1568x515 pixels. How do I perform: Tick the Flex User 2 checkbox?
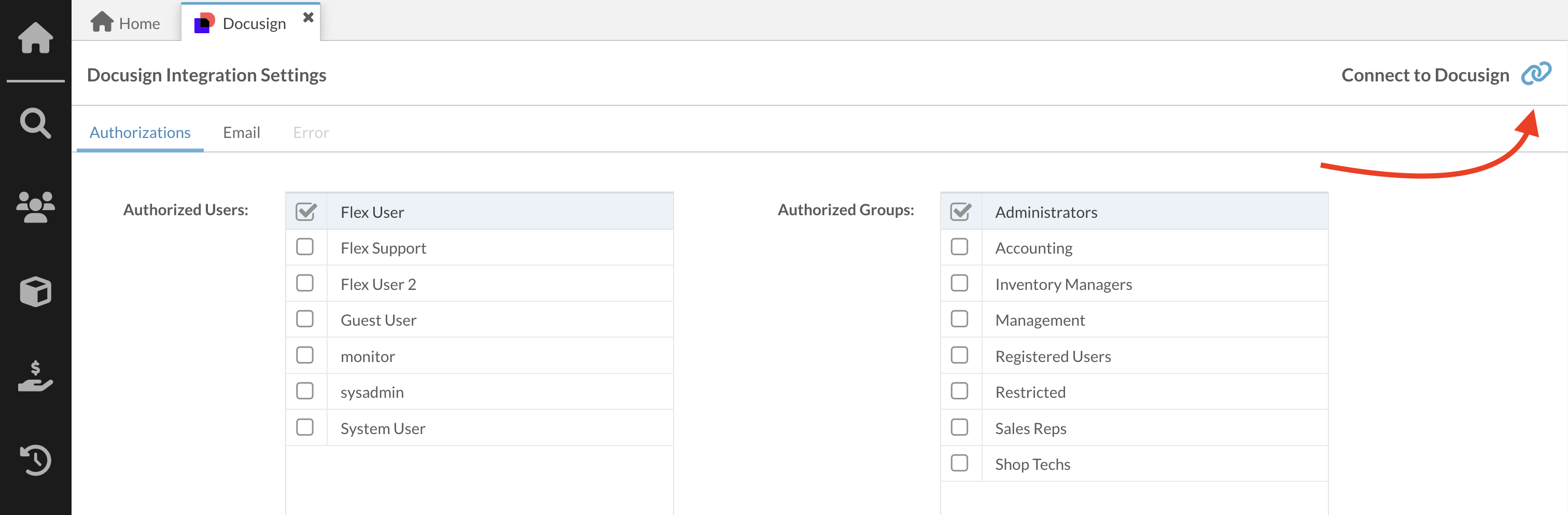click(x=305, y=283)
